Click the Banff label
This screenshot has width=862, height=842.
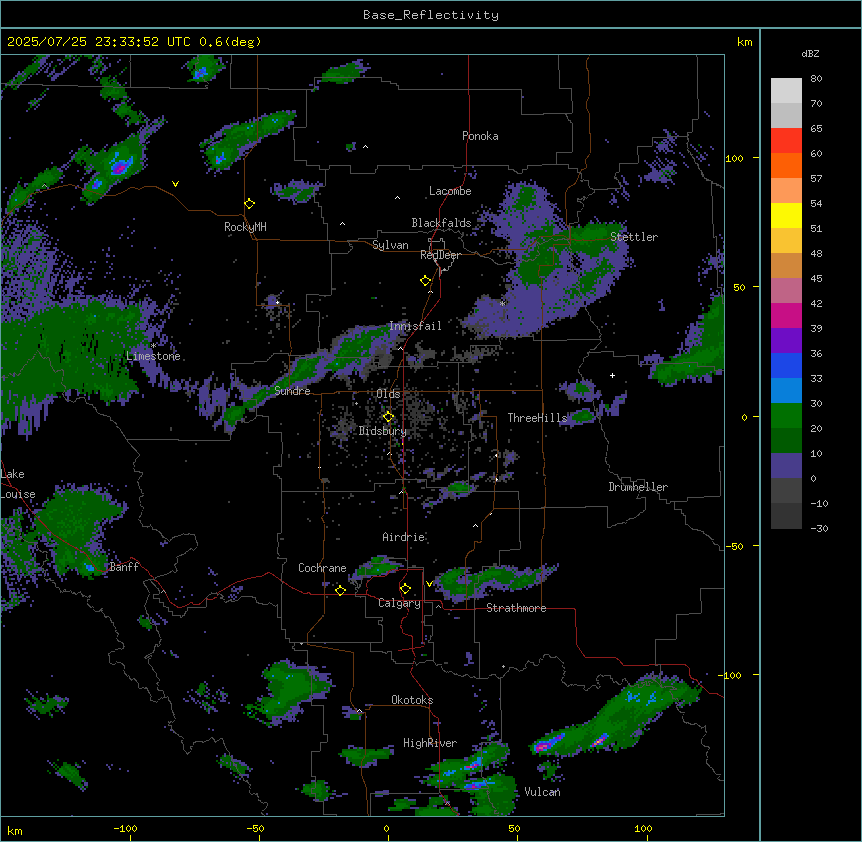124,567
